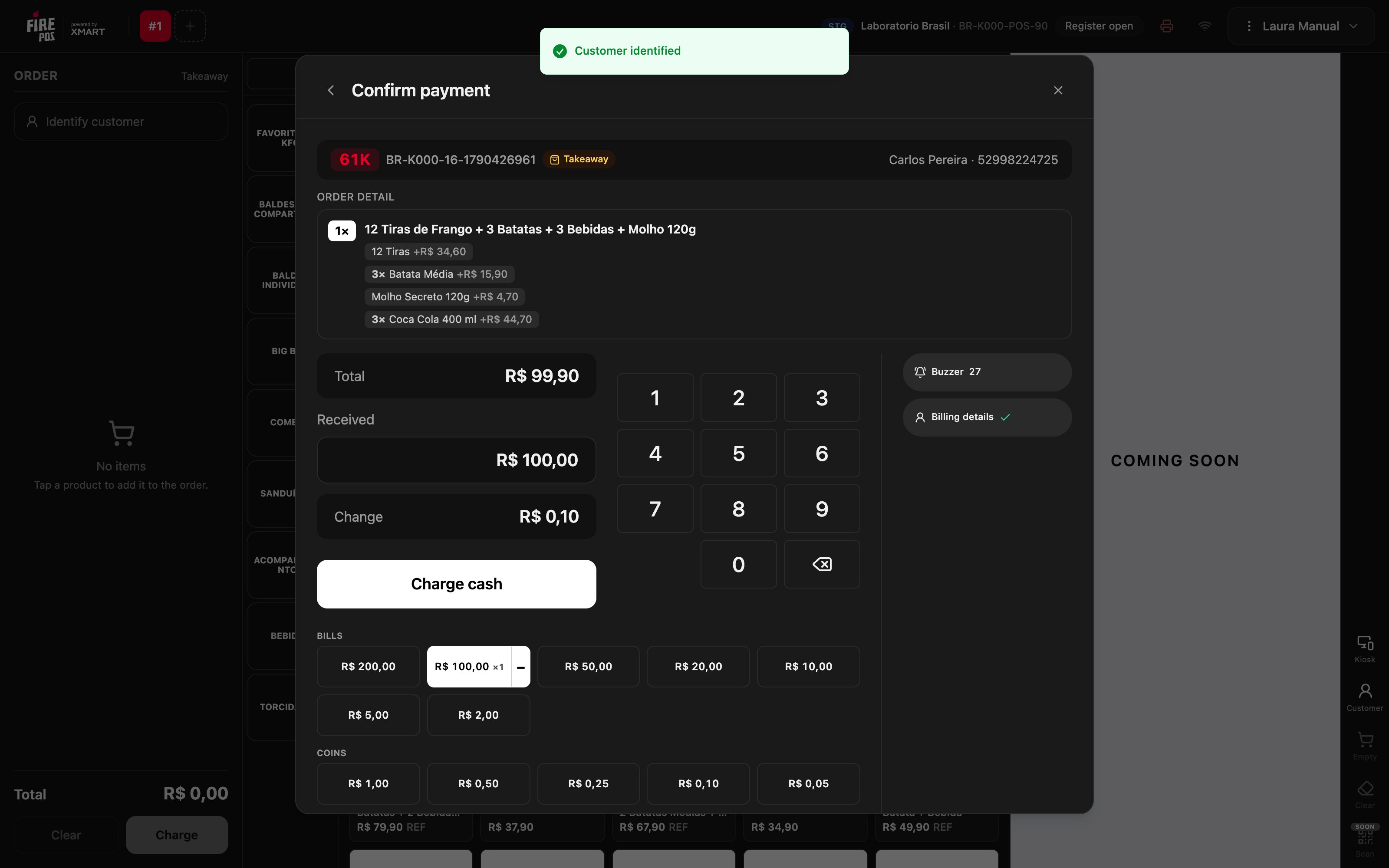Click Clear button in order panel

click(x=66, y=835)
